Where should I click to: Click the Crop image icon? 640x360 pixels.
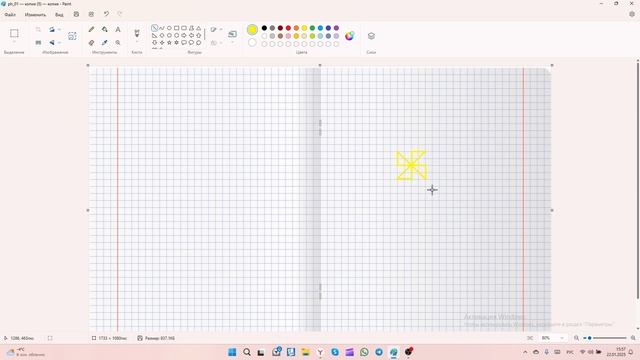click(38, 29)
